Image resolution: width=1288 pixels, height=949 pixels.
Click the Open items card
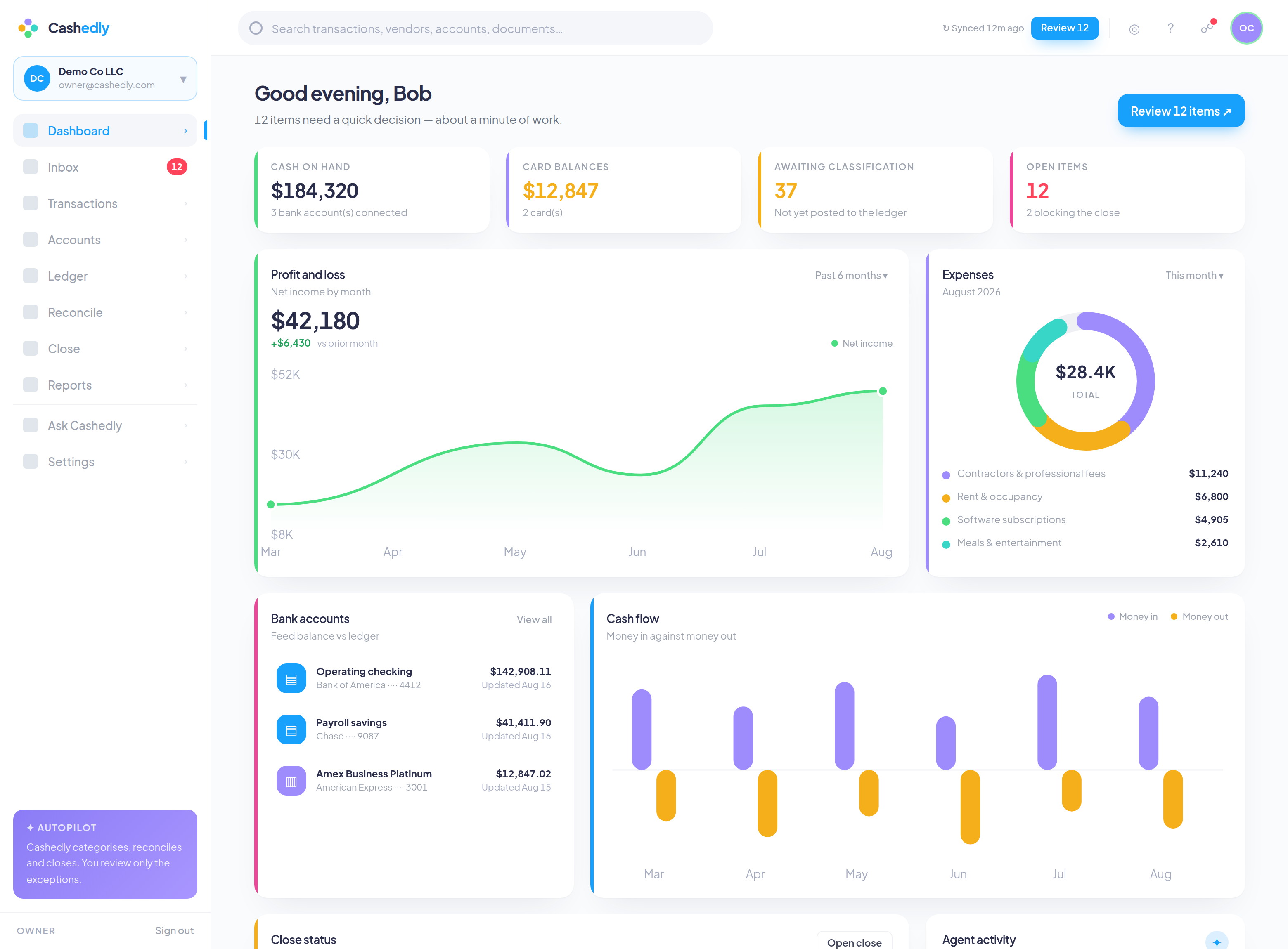(1127, 189)
